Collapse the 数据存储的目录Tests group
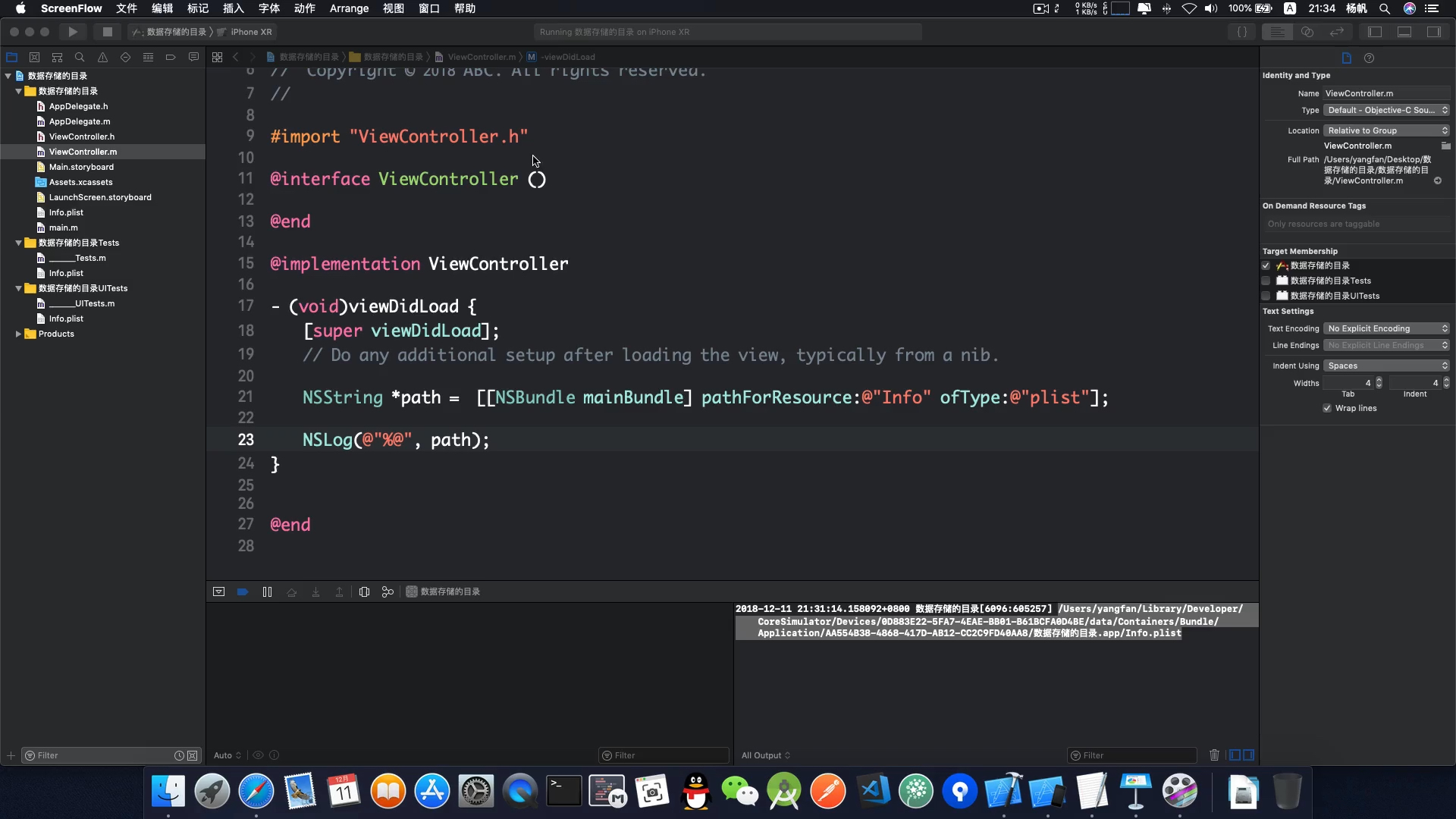1456x819 pixels. (x=18, y=243)
